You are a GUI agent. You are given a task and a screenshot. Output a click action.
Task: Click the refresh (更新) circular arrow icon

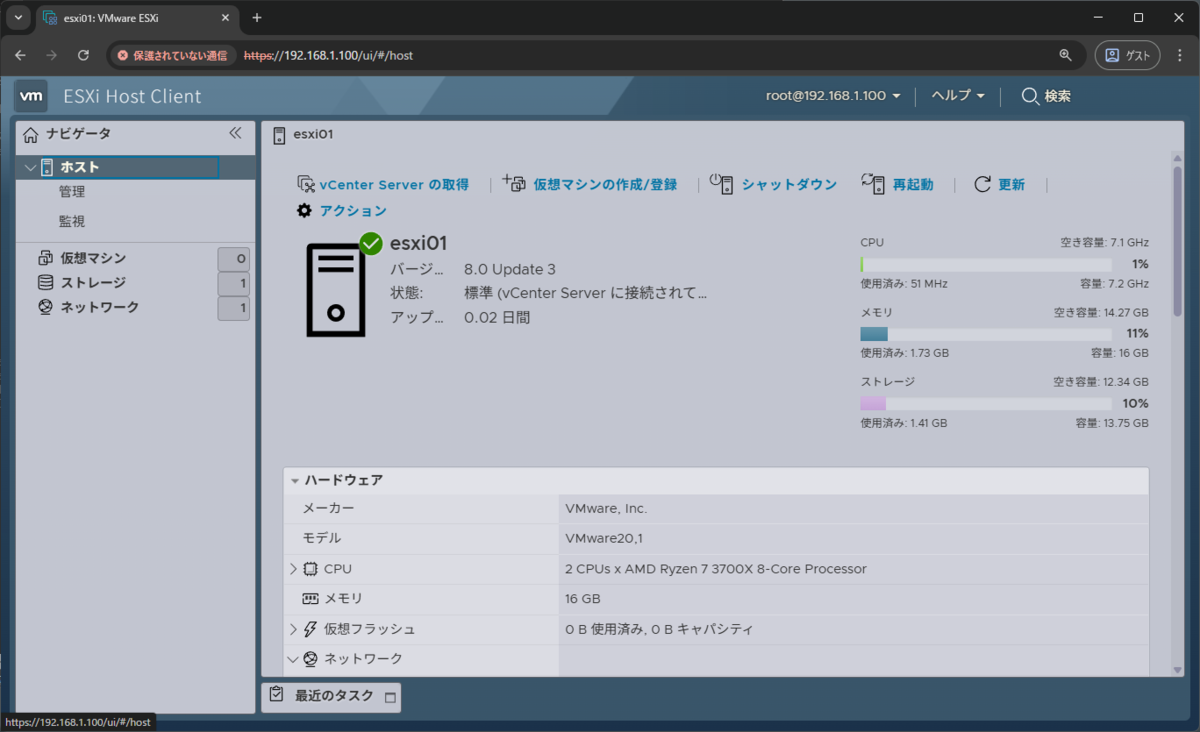tap(983, 184)
